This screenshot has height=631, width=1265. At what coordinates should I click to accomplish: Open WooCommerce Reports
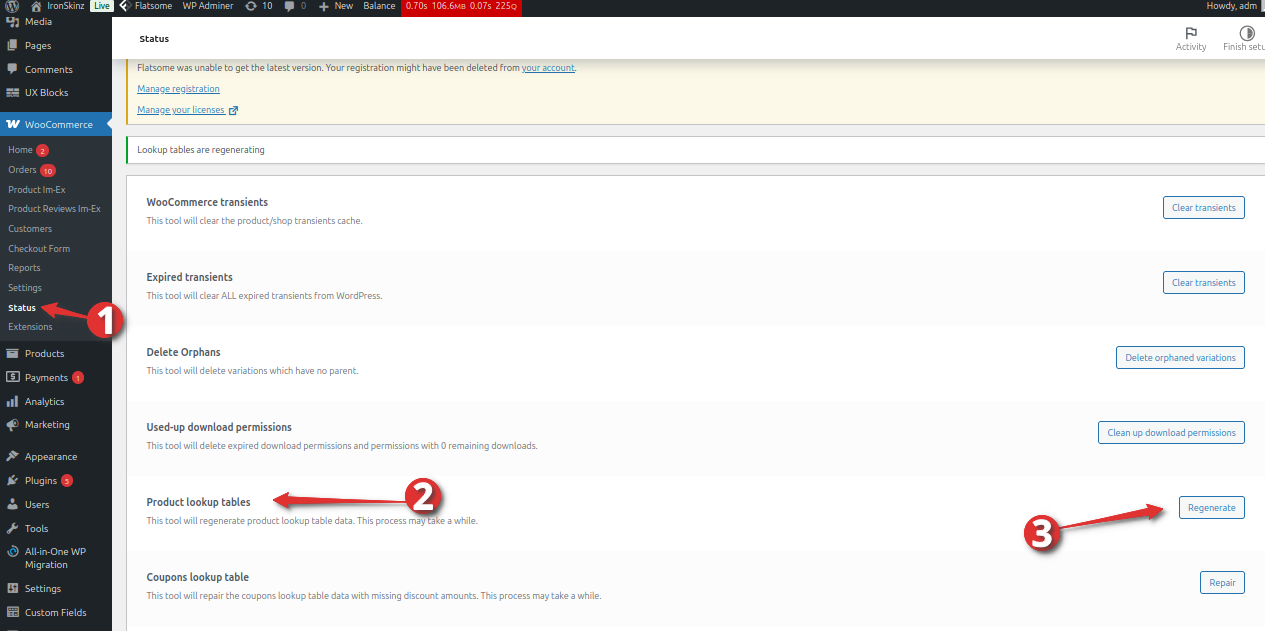(x=24, y=268)
